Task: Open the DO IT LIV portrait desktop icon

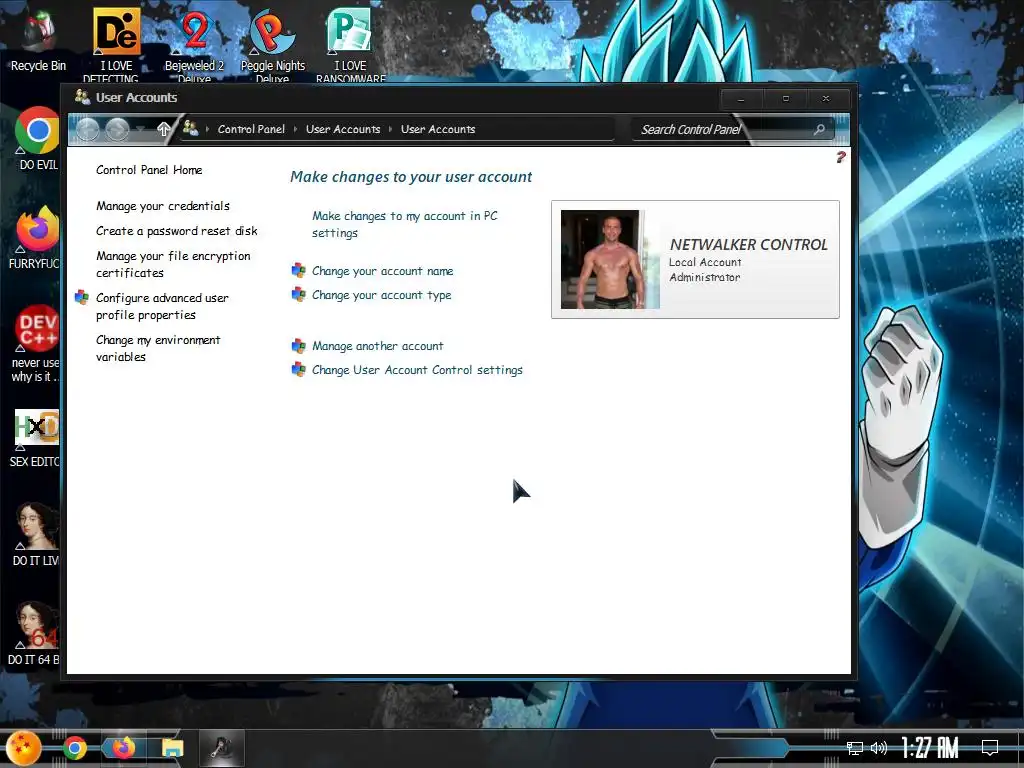Action: click(37, 534)
